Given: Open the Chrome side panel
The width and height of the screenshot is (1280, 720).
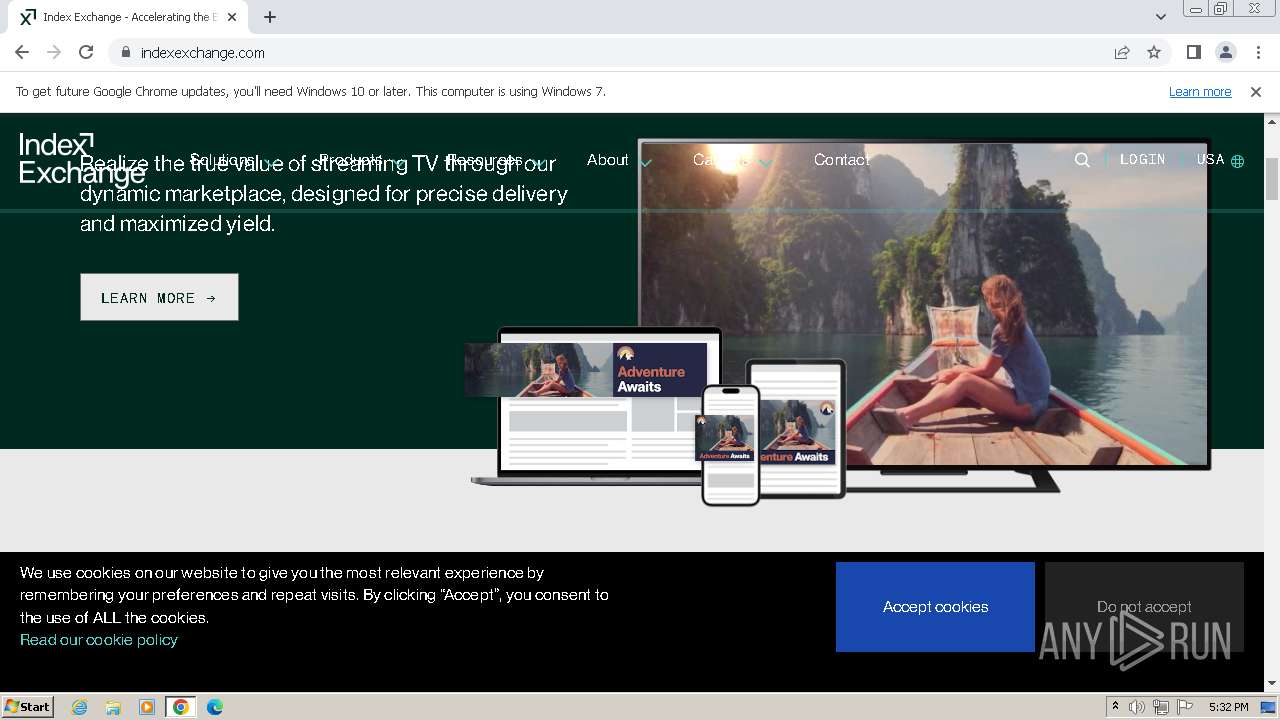Looking at the screenshot, I should pyautogui.click(x=1193, y=52).
